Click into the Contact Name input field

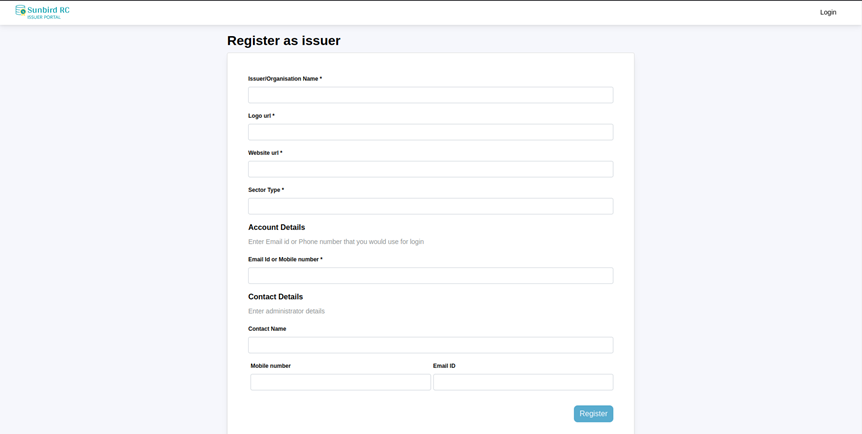[430, 345]
